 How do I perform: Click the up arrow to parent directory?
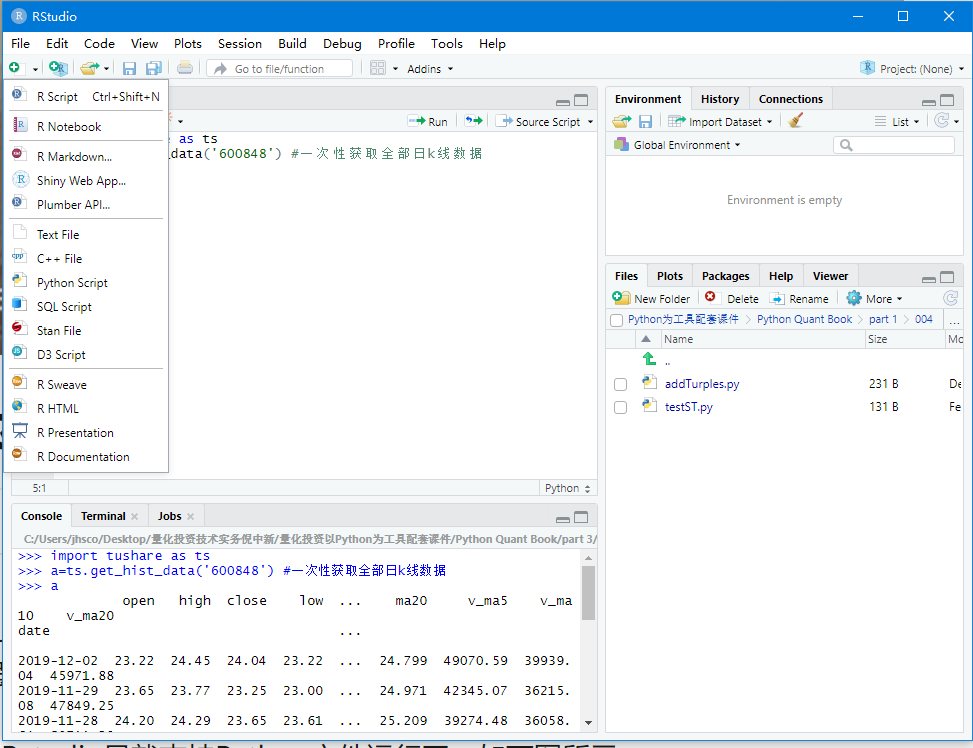649,359
